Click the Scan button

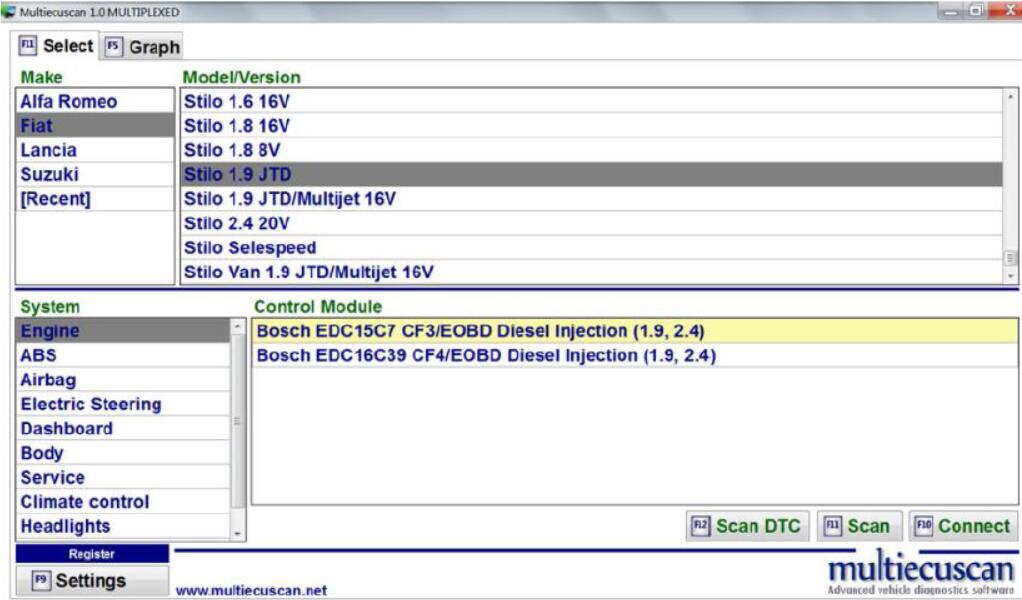pos(859,526)
